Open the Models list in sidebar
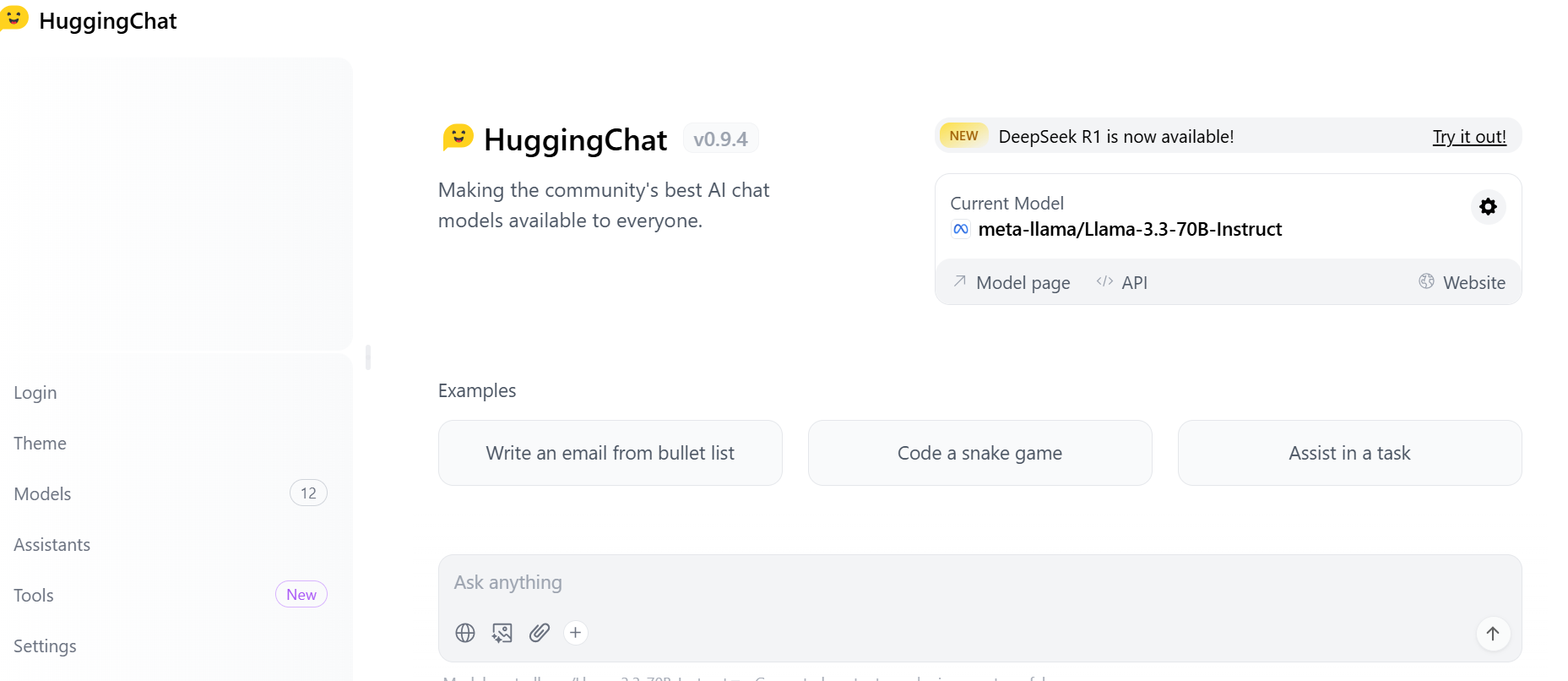Screen dimensions: 1568x681 point(43,494)
